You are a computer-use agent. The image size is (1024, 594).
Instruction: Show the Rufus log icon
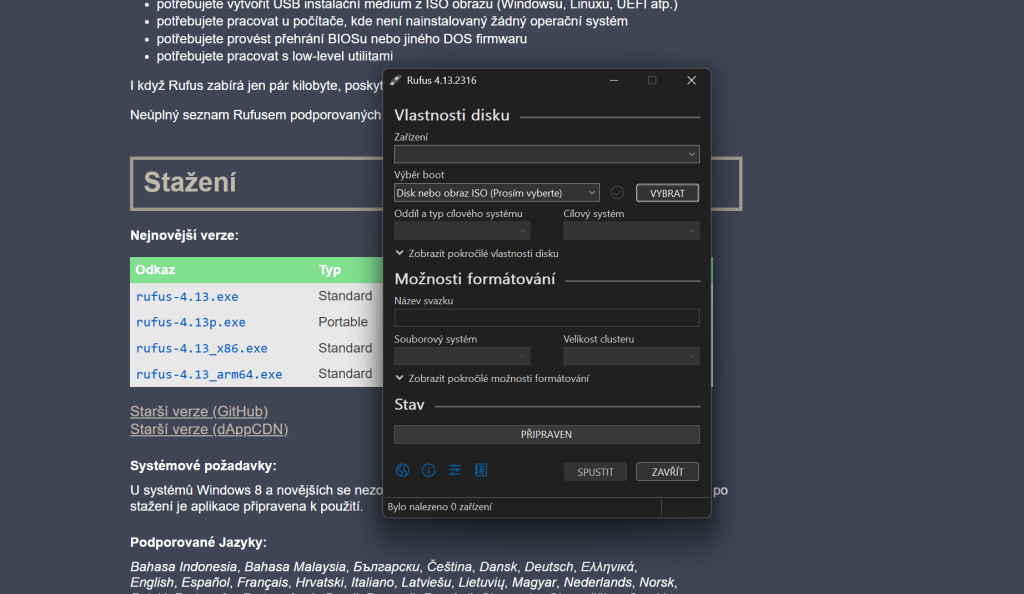481,470
